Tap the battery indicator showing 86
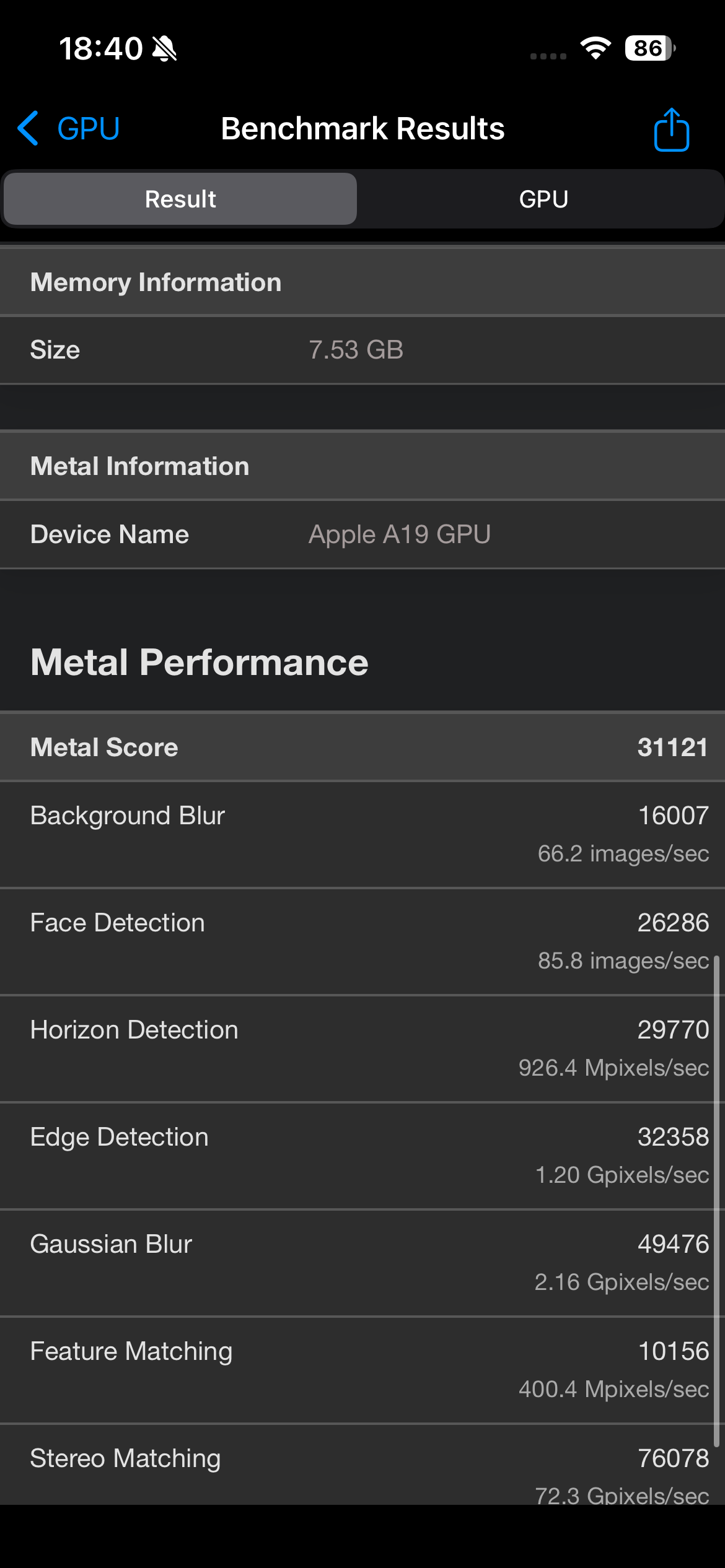The height and width of the screenshot is (1568, 725). point(649,48)
